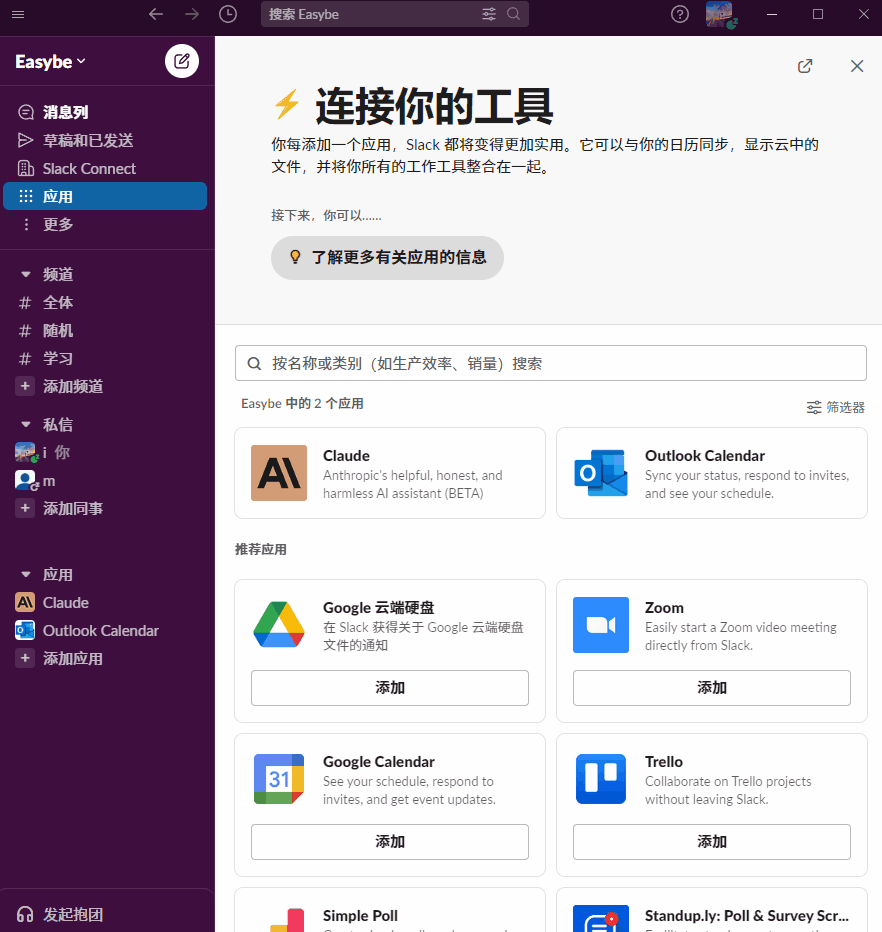This screenshot has height=932, width=882.
Task: Open apps page in new window icon
Action: coord(805,66)
